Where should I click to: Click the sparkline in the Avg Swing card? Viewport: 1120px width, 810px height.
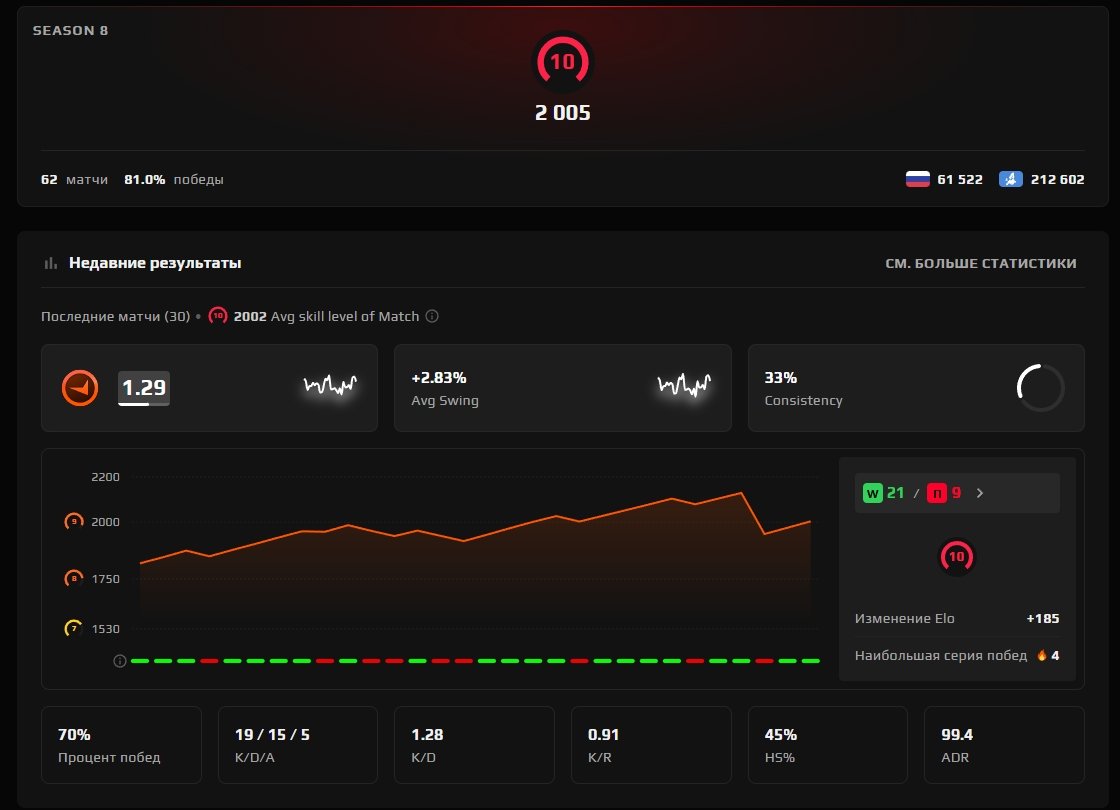point(684,385)
